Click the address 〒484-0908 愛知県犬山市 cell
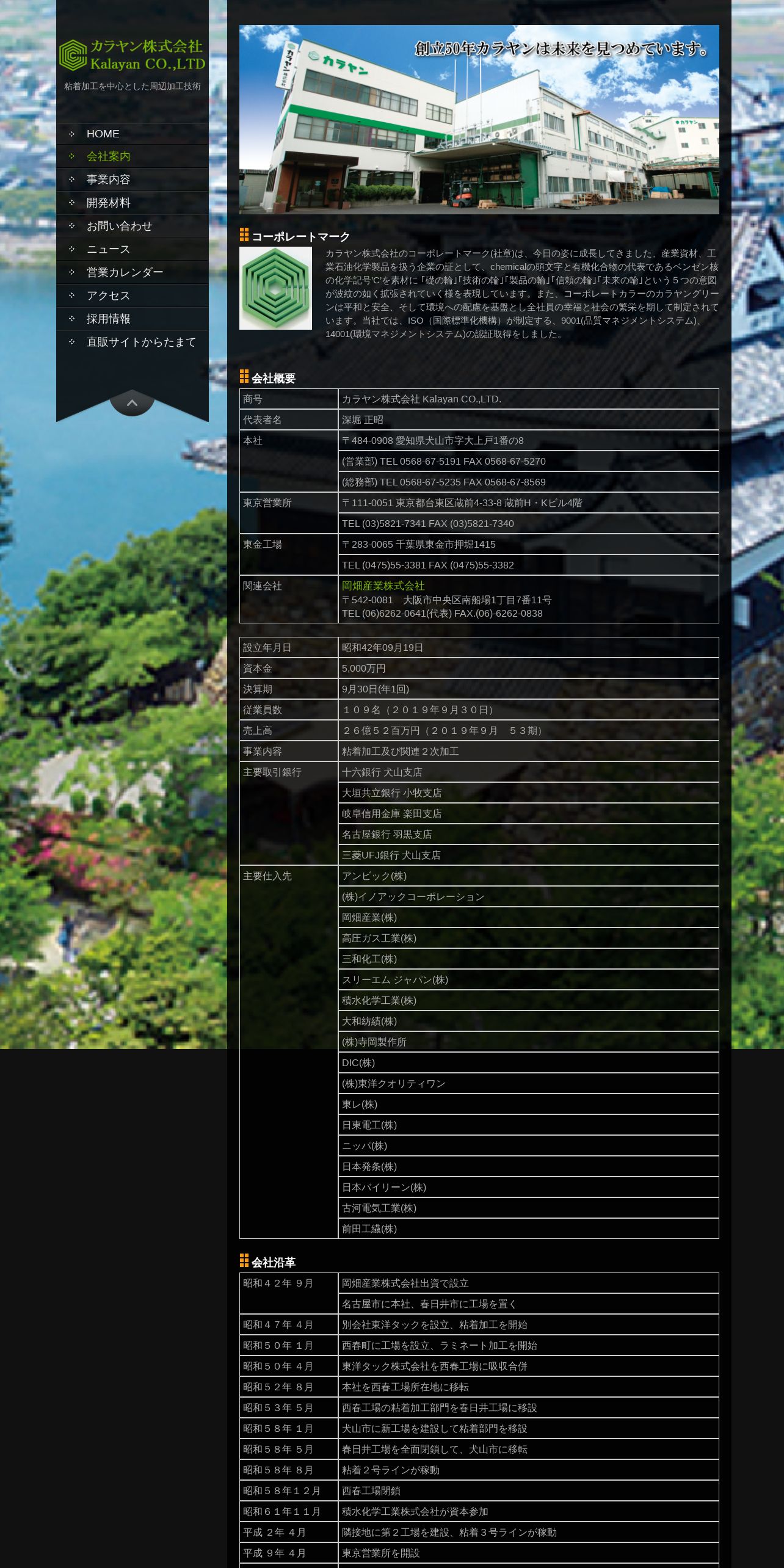 tap(528, 441)
